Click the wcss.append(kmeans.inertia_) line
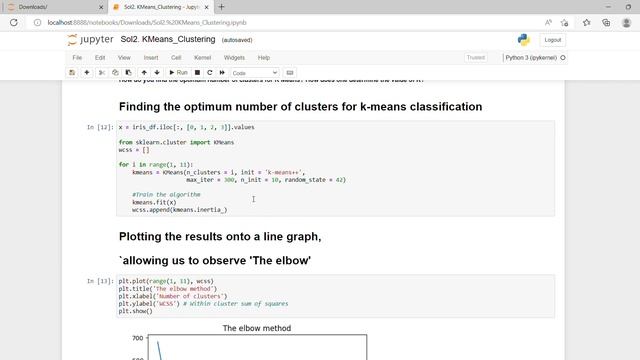The image size is (640, 360). point(180,210)
